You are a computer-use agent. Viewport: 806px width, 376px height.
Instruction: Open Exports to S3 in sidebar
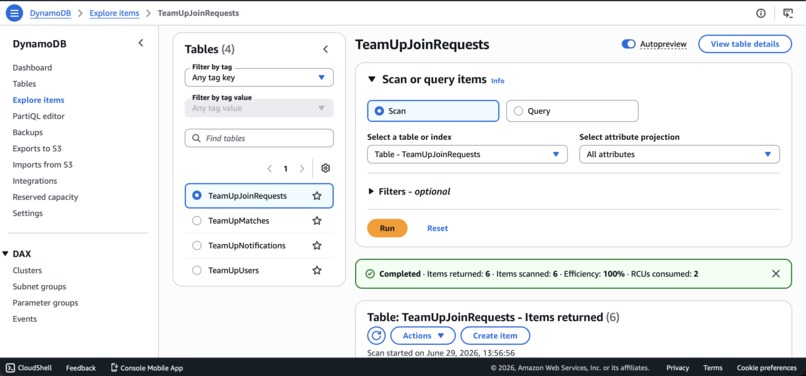[x=37, y=149]
